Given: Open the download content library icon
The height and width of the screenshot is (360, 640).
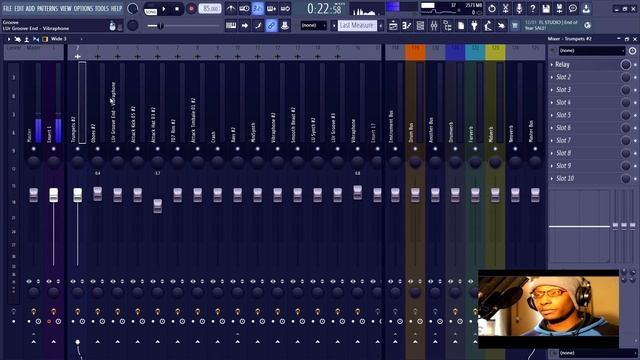Looking at the screenshot, I should pos(587,8).
